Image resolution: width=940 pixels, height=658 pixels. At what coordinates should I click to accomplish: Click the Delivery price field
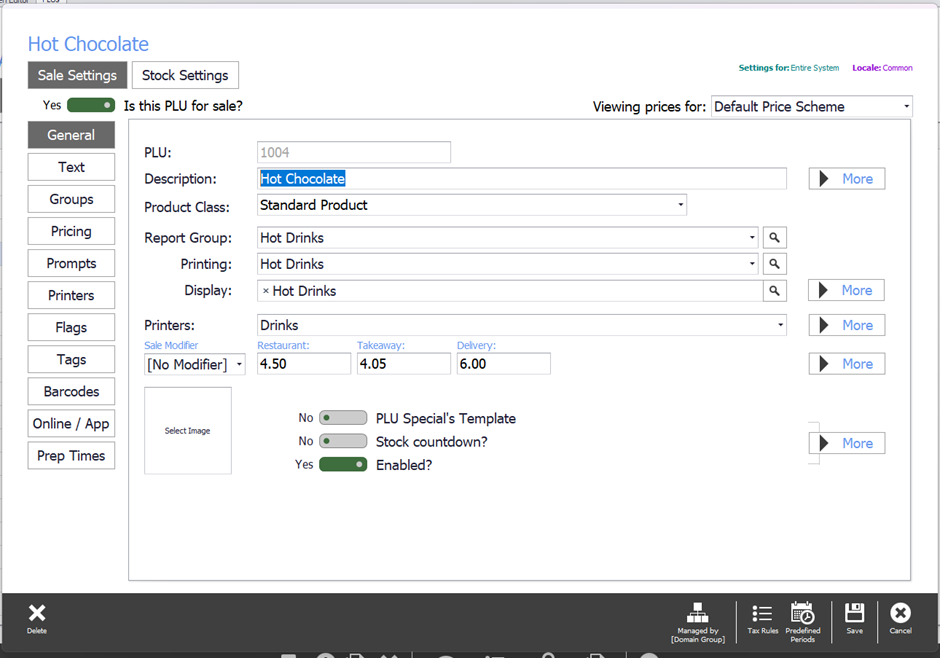click(504, 364)
